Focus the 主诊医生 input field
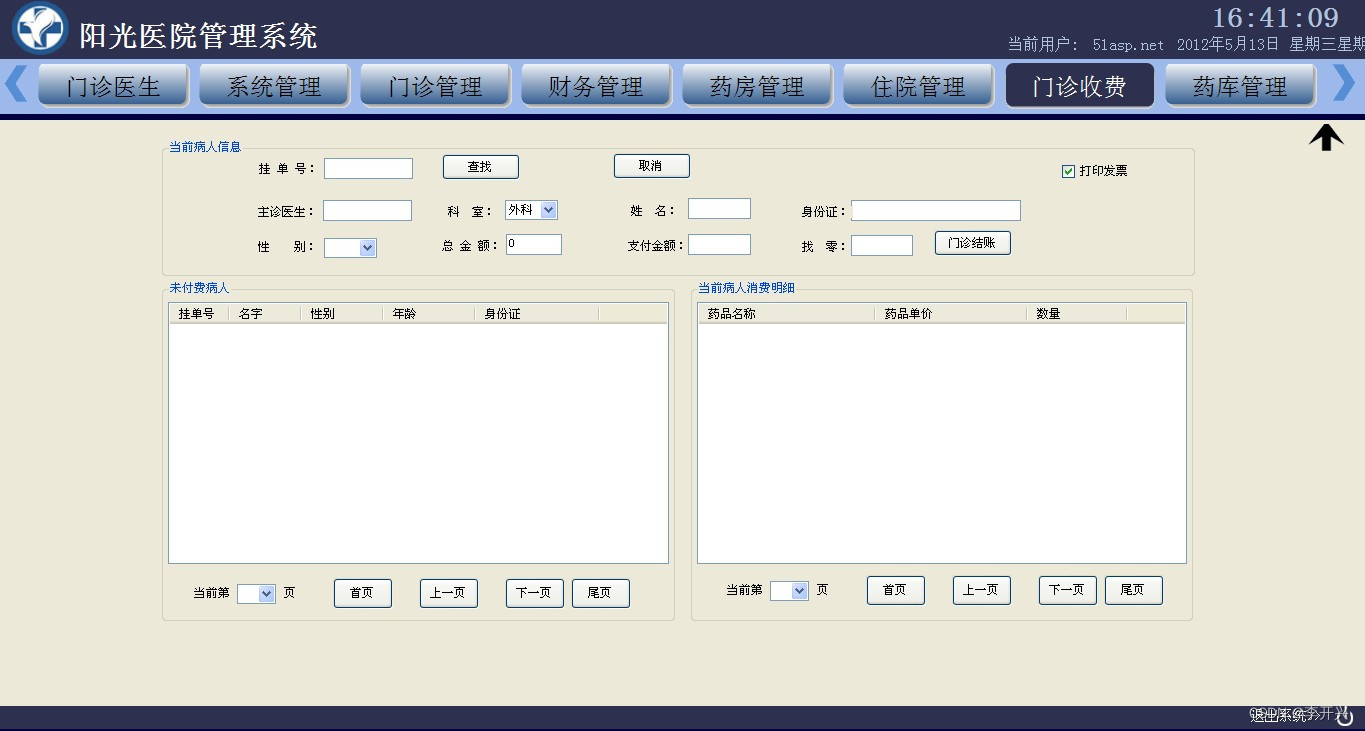 [x=367, y=210]
